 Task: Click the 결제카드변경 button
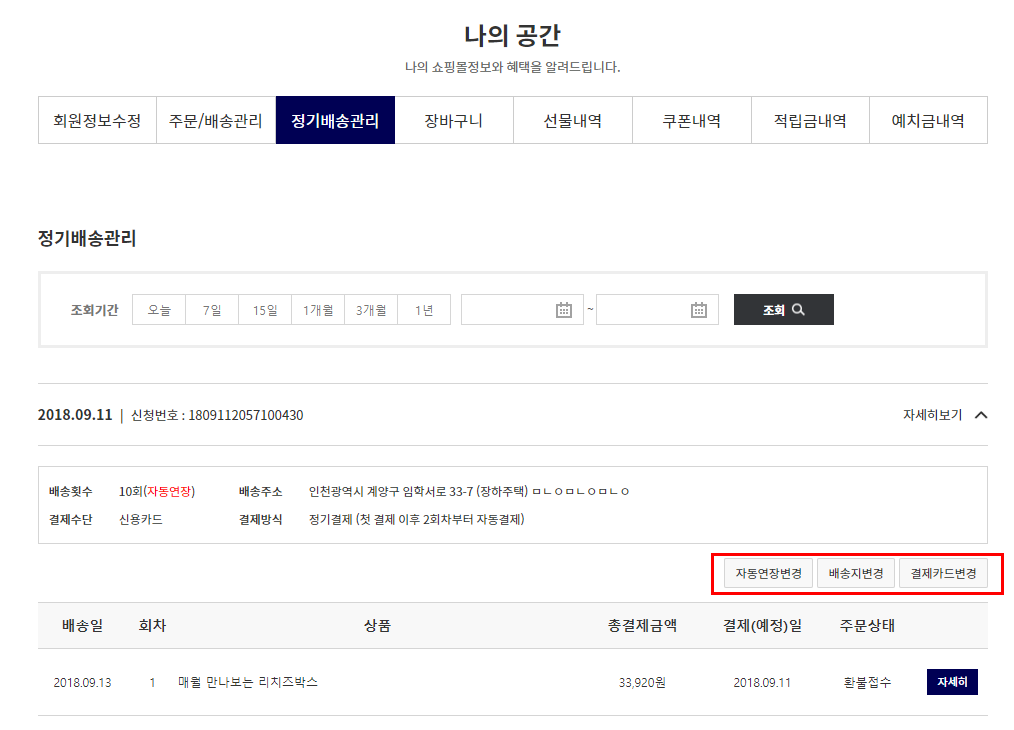[943, 574]
